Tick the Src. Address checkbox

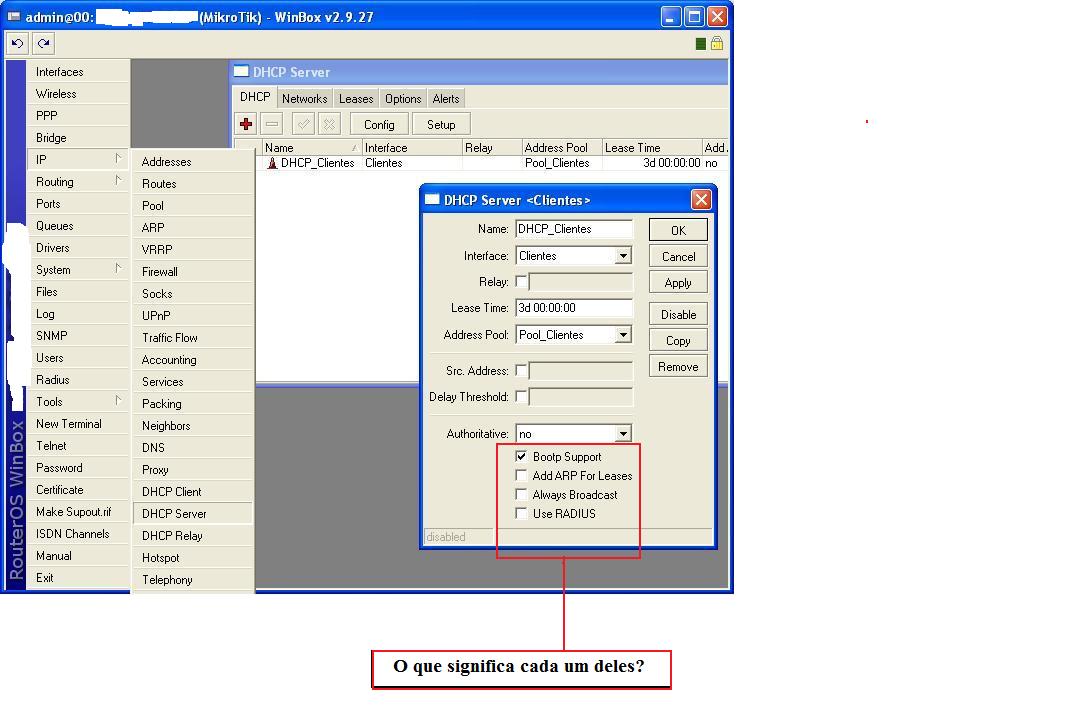[x=521, y=371]
